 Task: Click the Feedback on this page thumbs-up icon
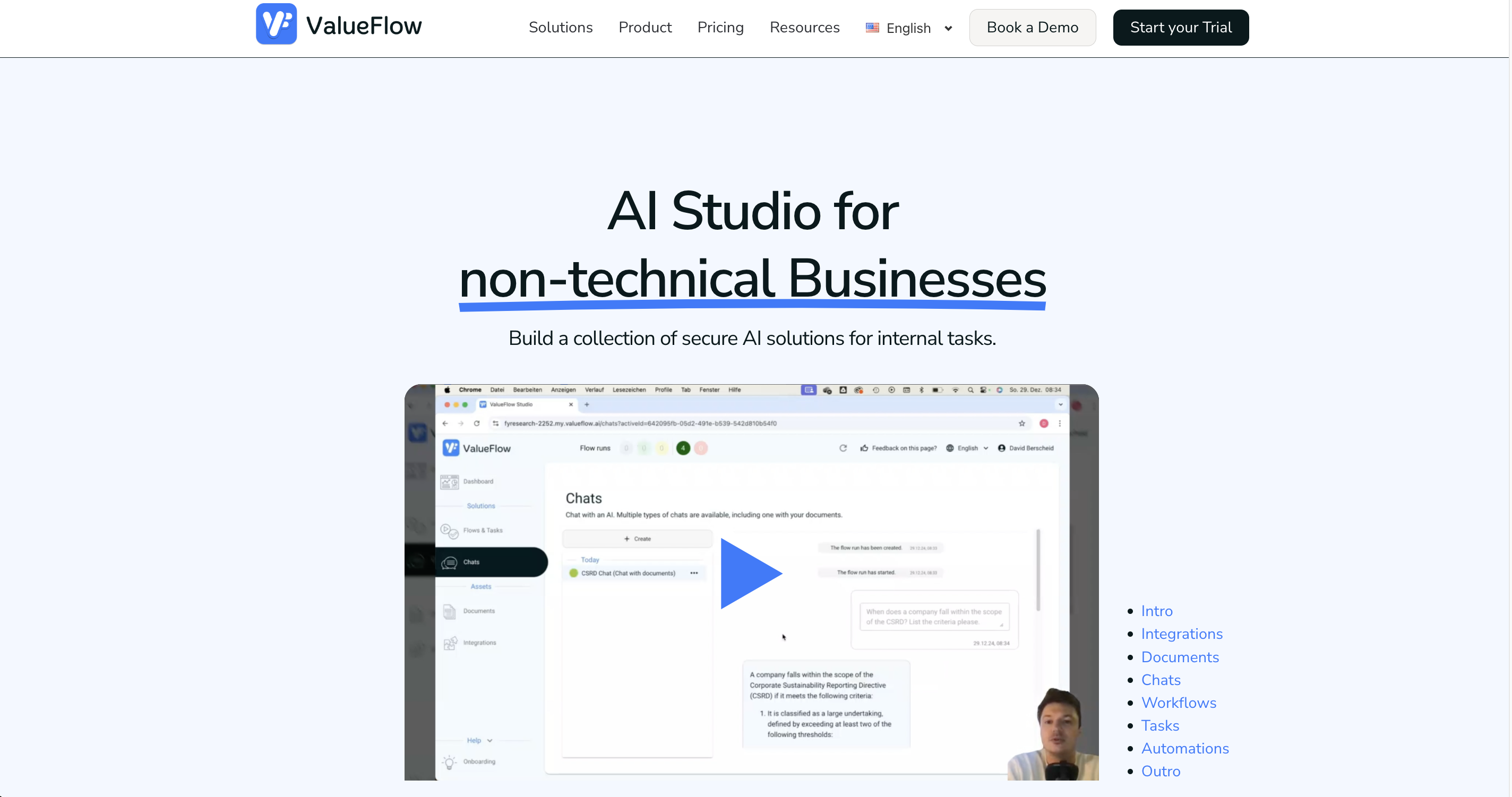[864, 448]
